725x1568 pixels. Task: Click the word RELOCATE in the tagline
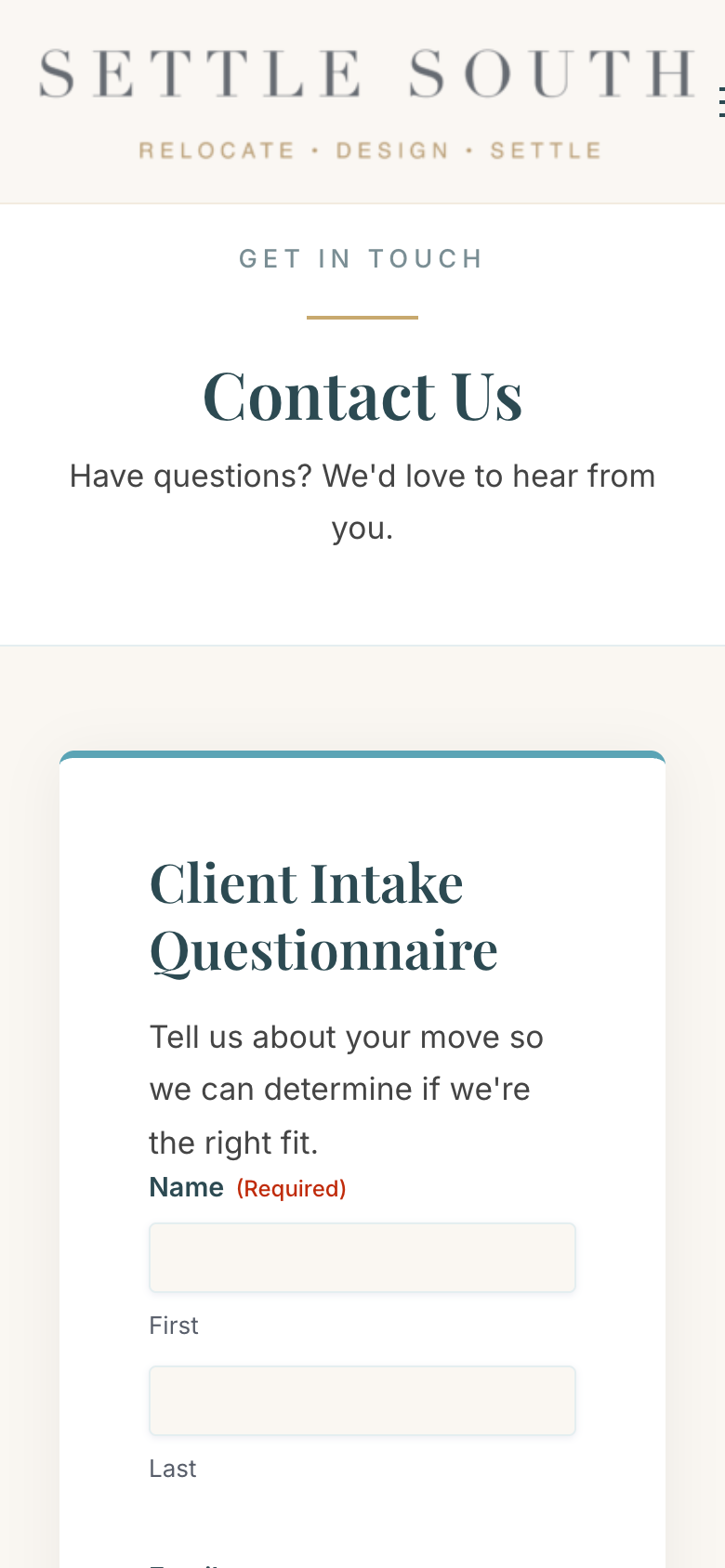[217, 150]
